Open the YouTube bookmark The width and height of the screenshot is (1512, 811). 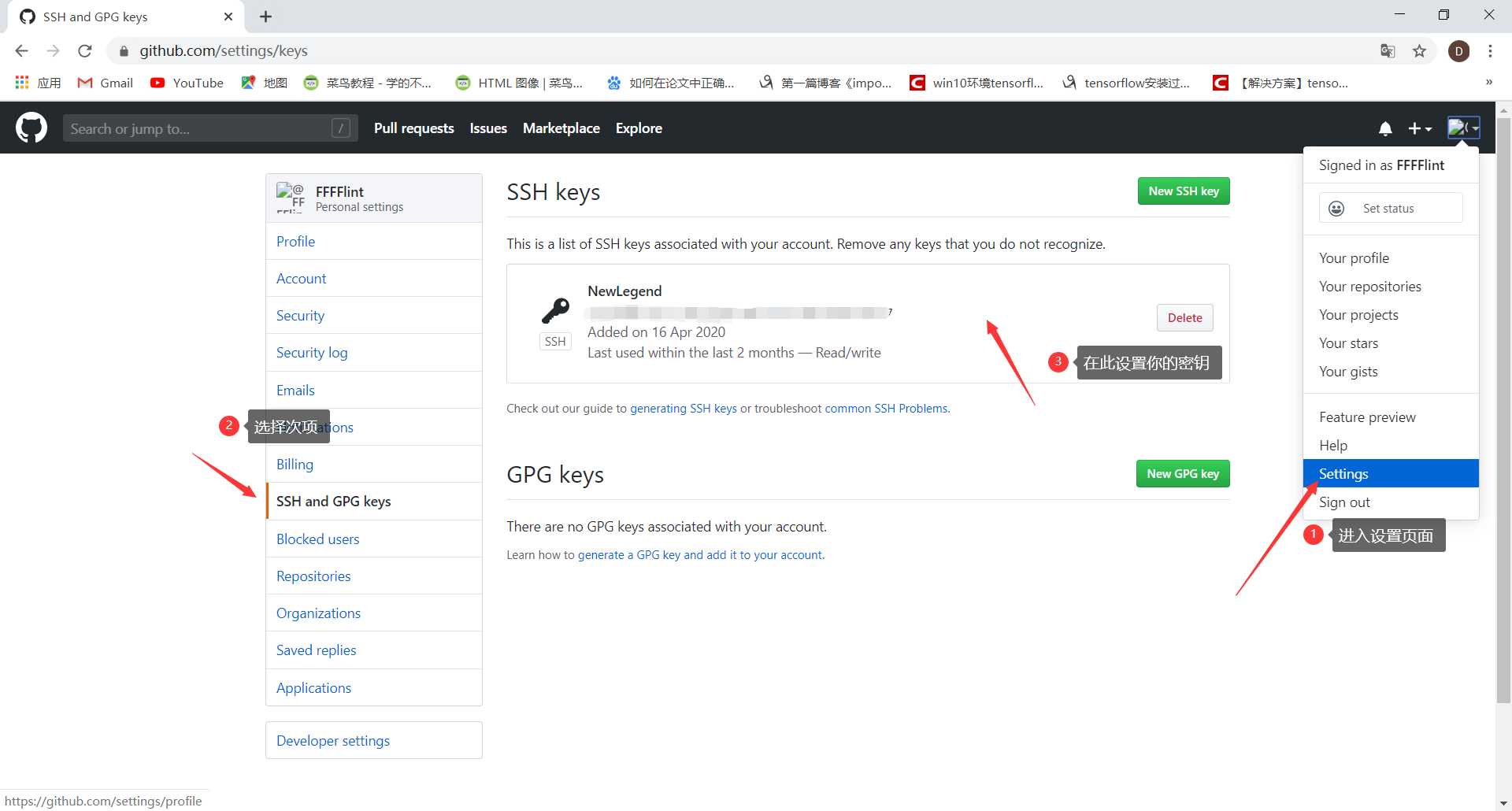[187, 83]
